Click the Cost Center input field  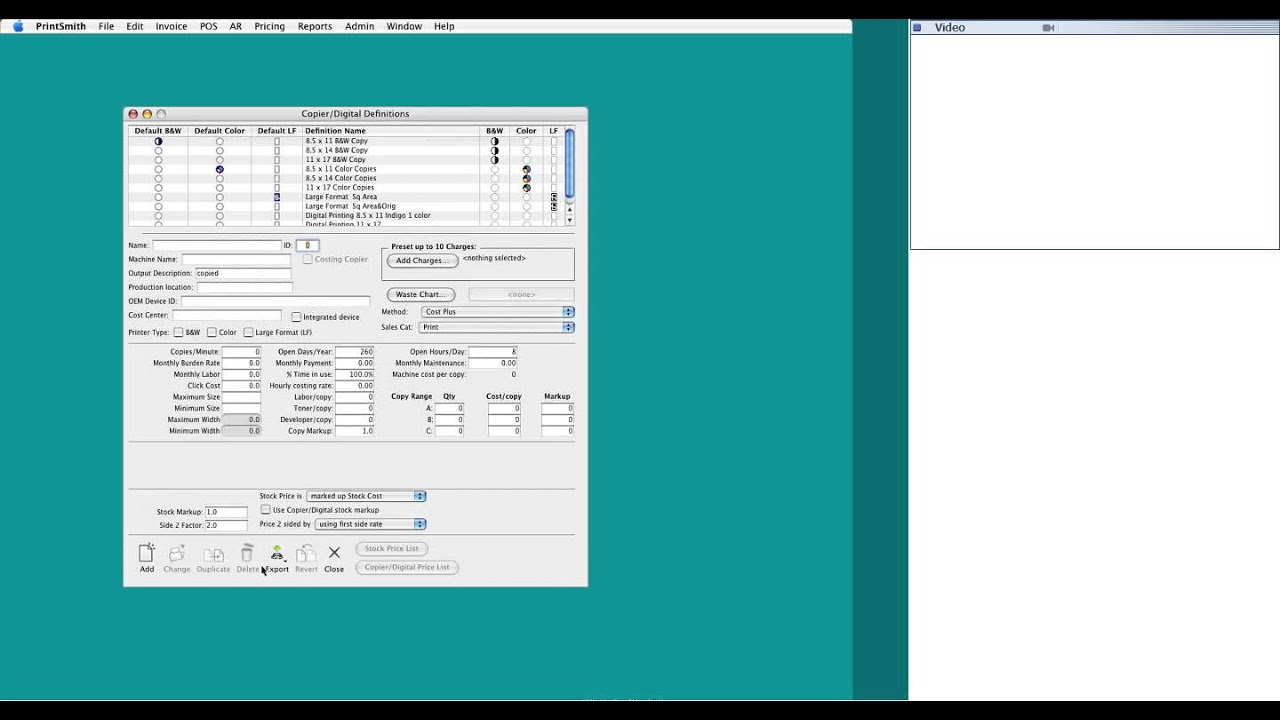pyautogui.click(x=226, y=315)
